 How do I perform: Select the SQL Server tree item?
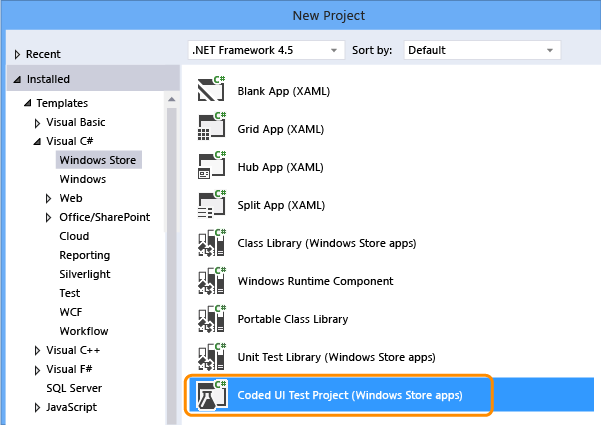74,388
